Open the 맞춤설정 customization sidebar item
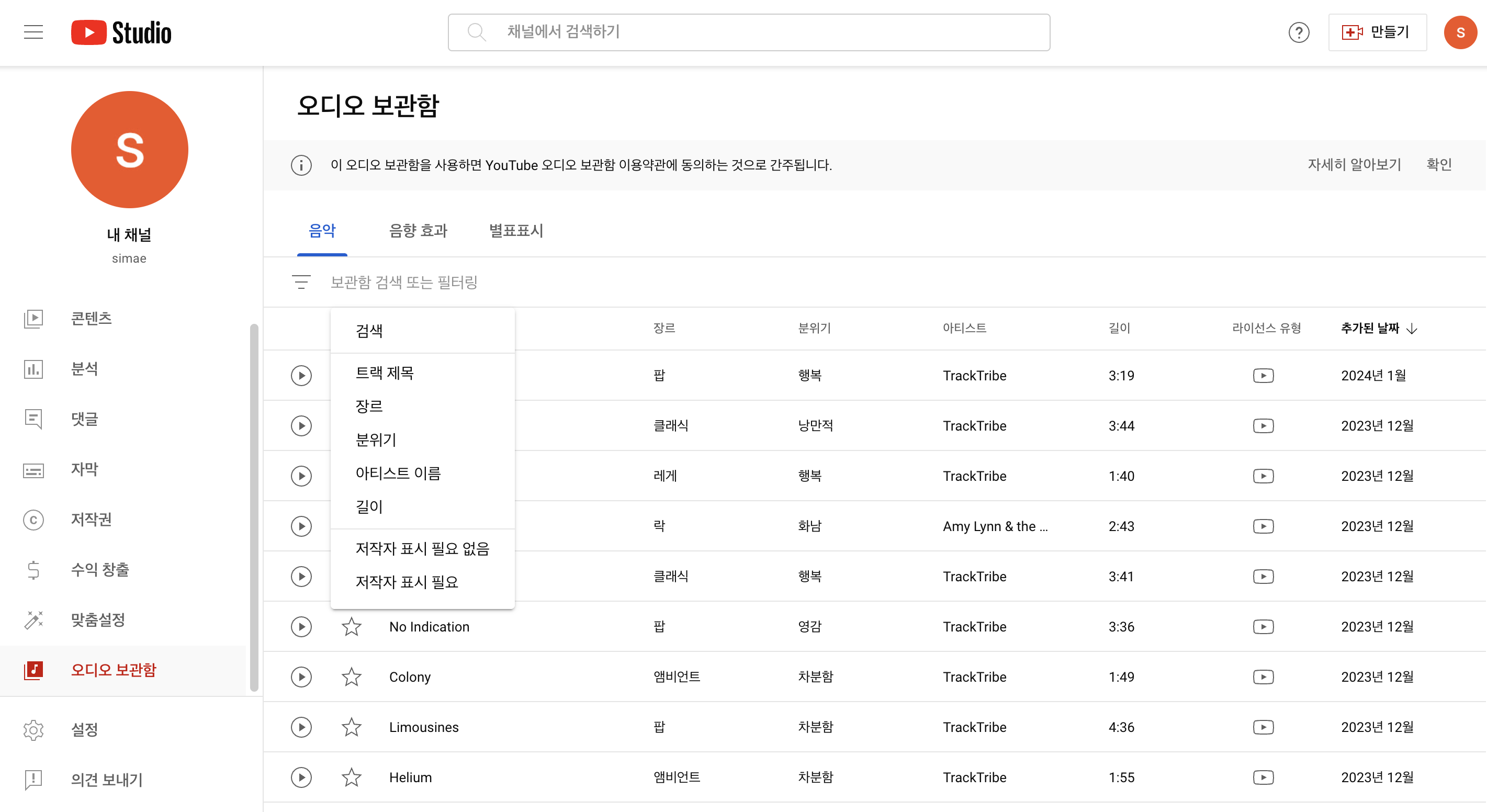The height and width of the screenshot is (812, 1487). pos(97,620)
